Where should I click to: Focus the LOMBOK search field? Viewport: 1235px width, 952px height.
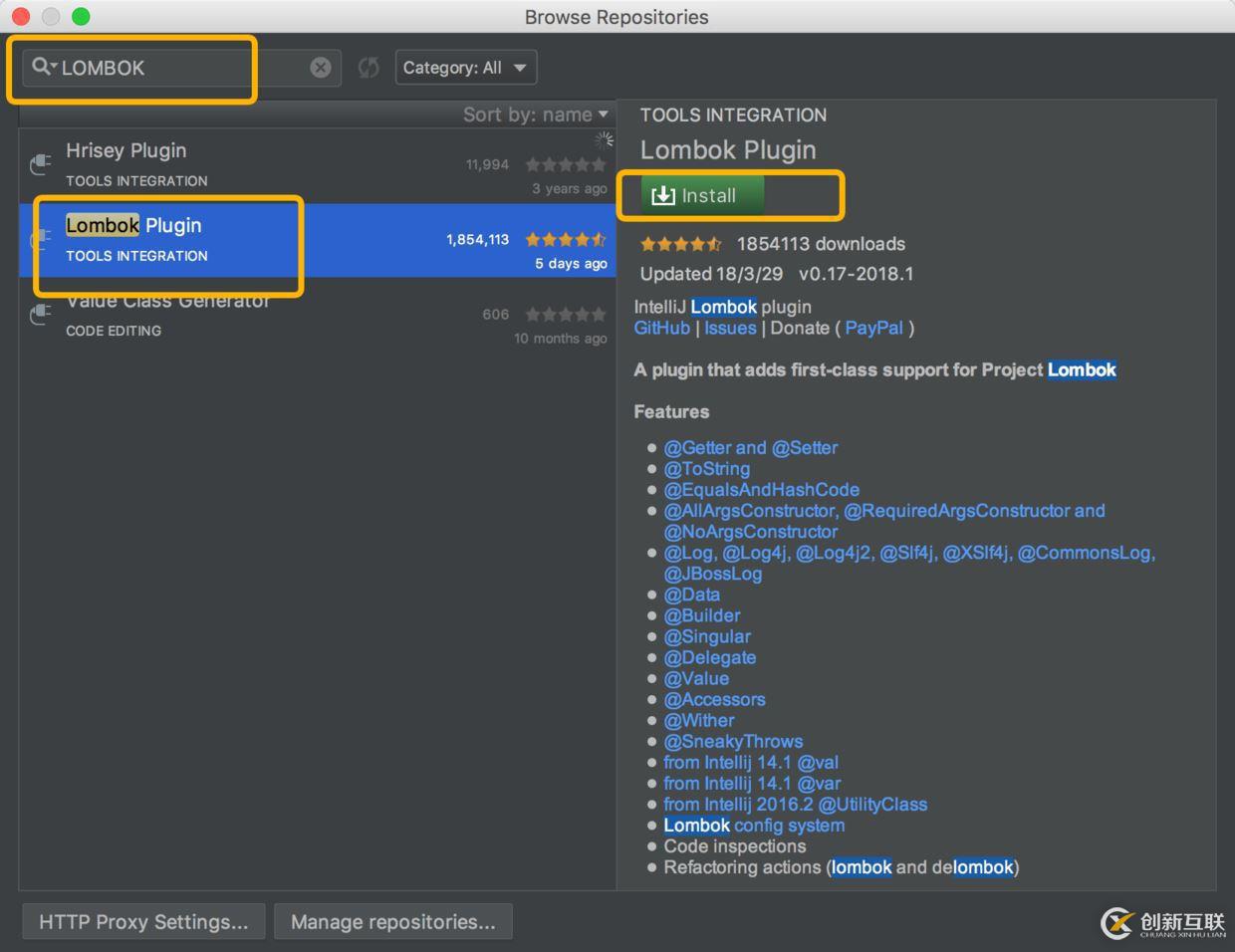181,67
